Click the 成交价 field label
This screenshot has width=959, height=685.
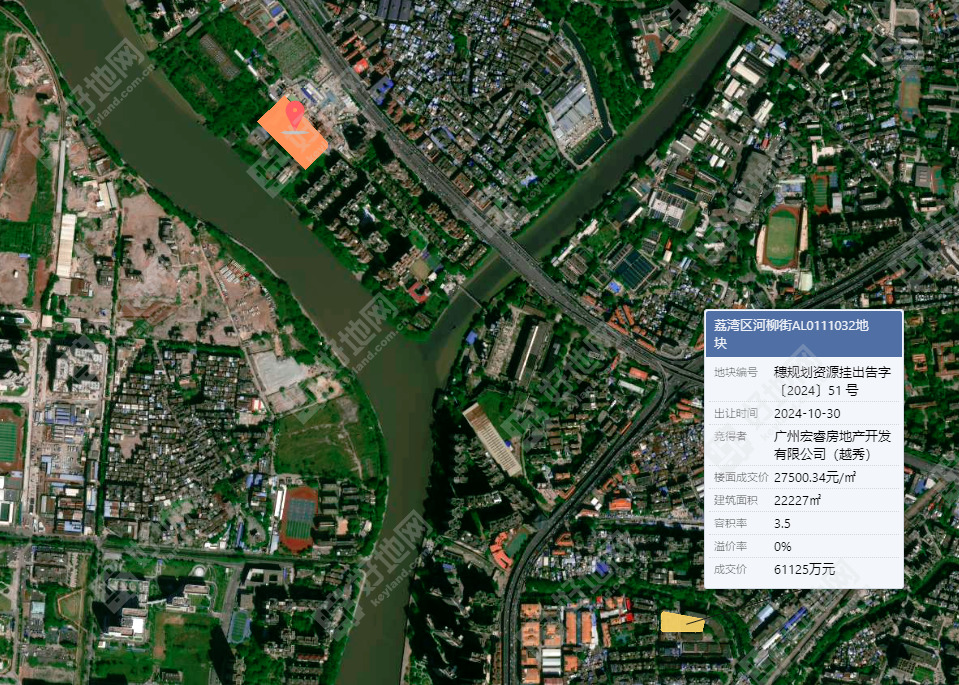click(x=729, y=569)
